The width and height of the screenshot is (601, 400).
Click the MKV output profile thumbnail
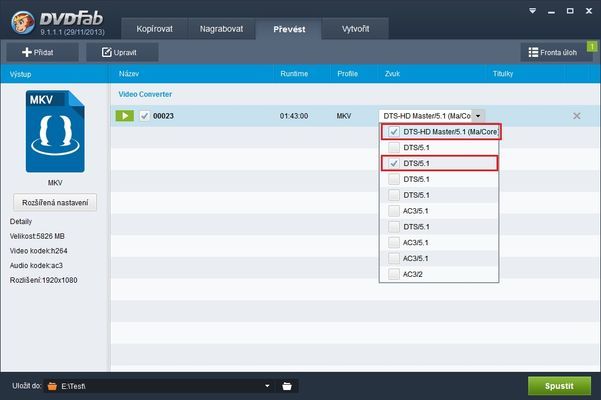point(55,131)
